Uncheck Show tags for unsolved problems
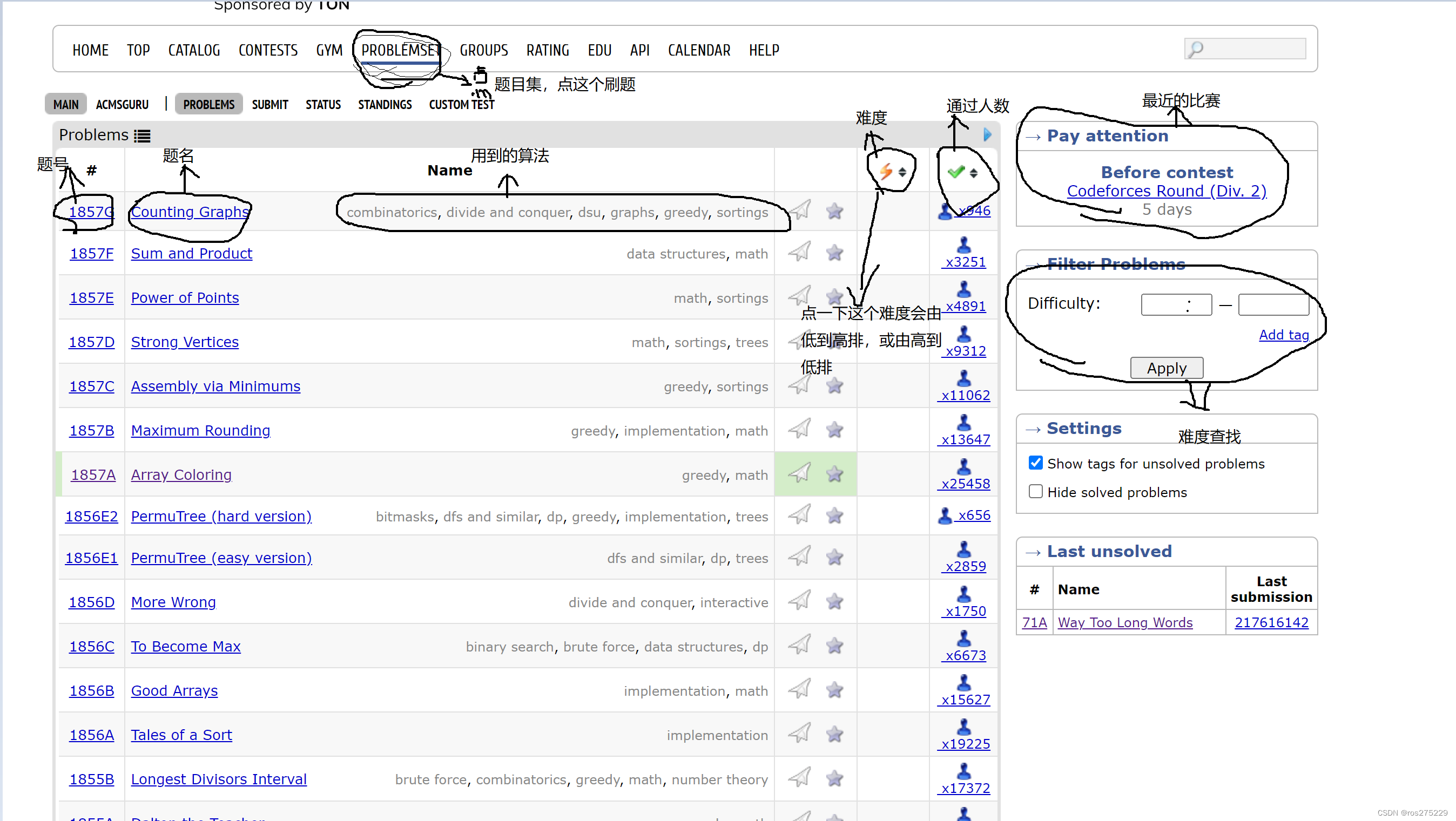 pyautogui.click(x=1035, y=462)
